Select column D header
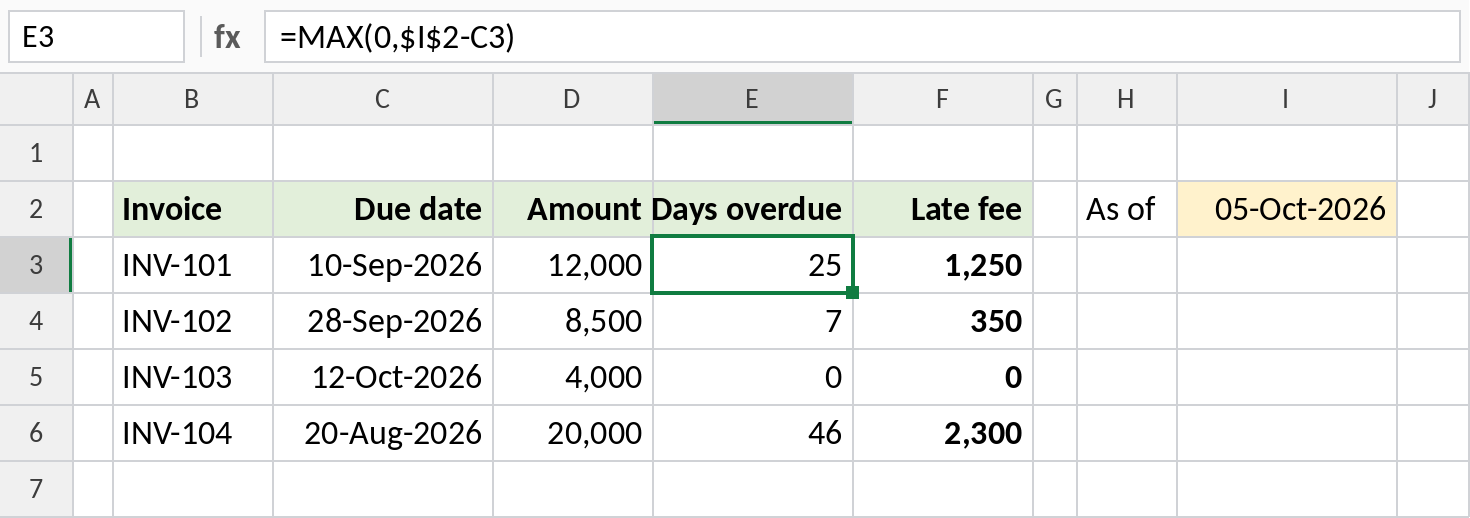The image size is (1470, 518). click(x=573, y=99)
